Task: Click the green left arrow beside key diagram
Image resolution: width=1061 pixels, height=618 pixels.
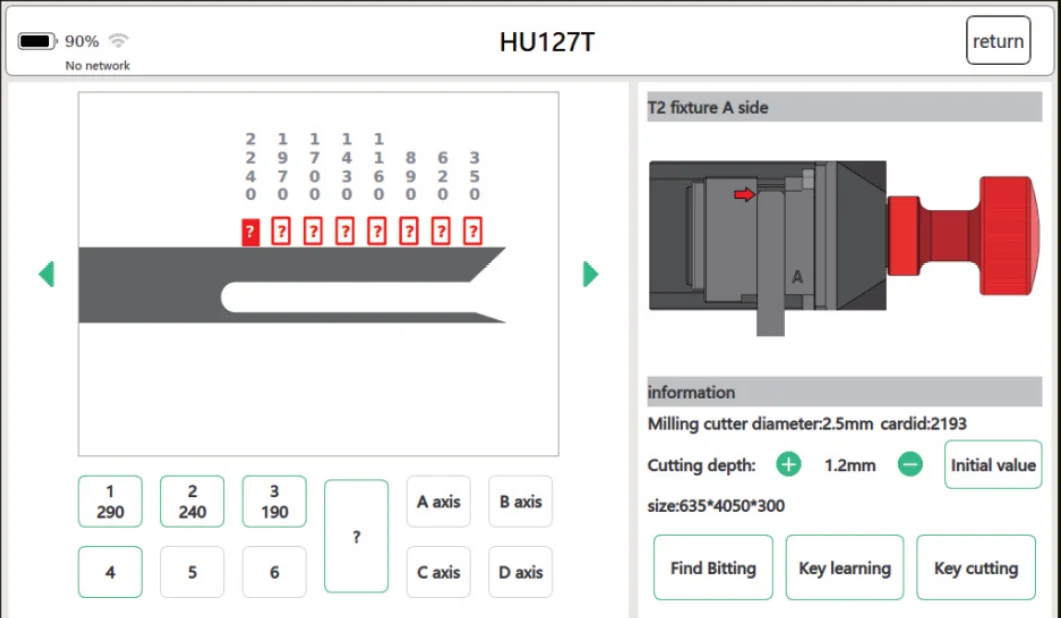Action: [x=47, y=274]
